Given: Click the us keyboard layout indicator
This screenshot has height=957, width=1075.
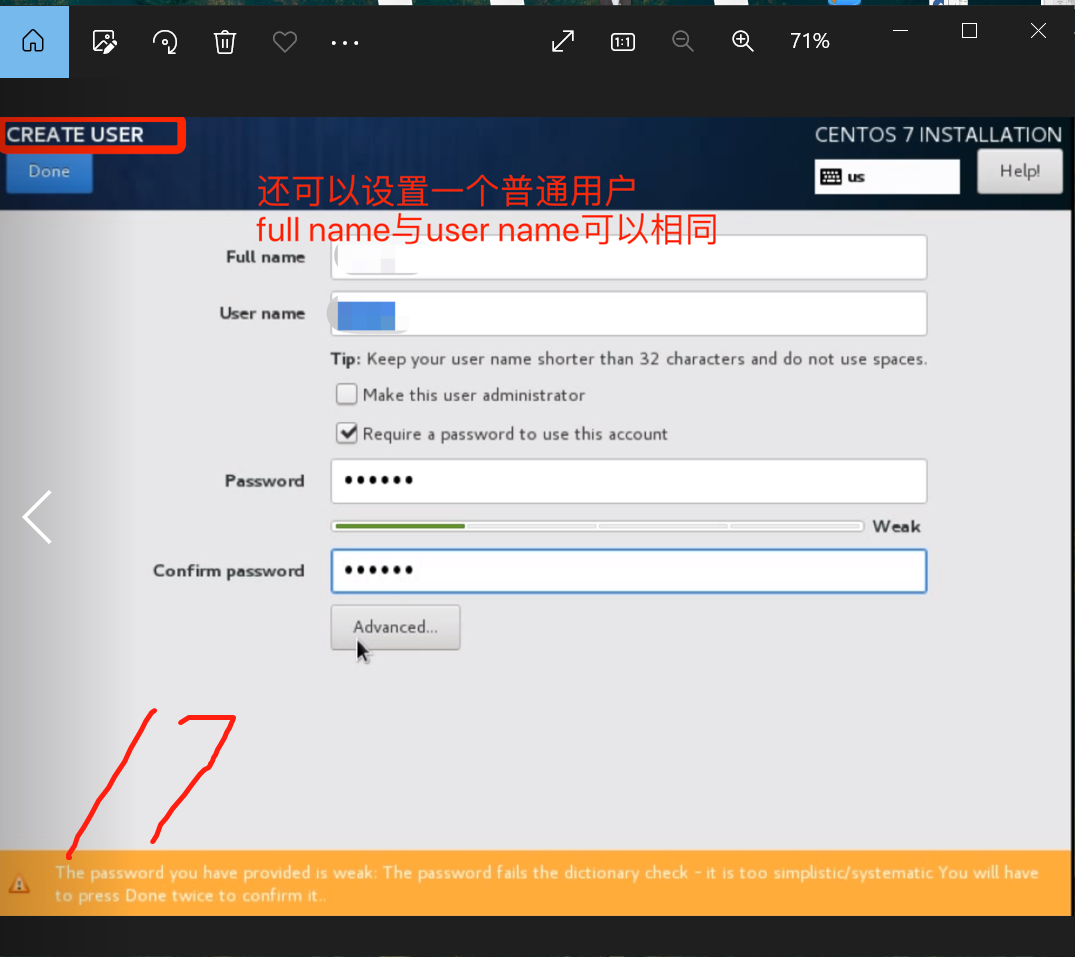Looking at the screenshot, I should point(886,177).
